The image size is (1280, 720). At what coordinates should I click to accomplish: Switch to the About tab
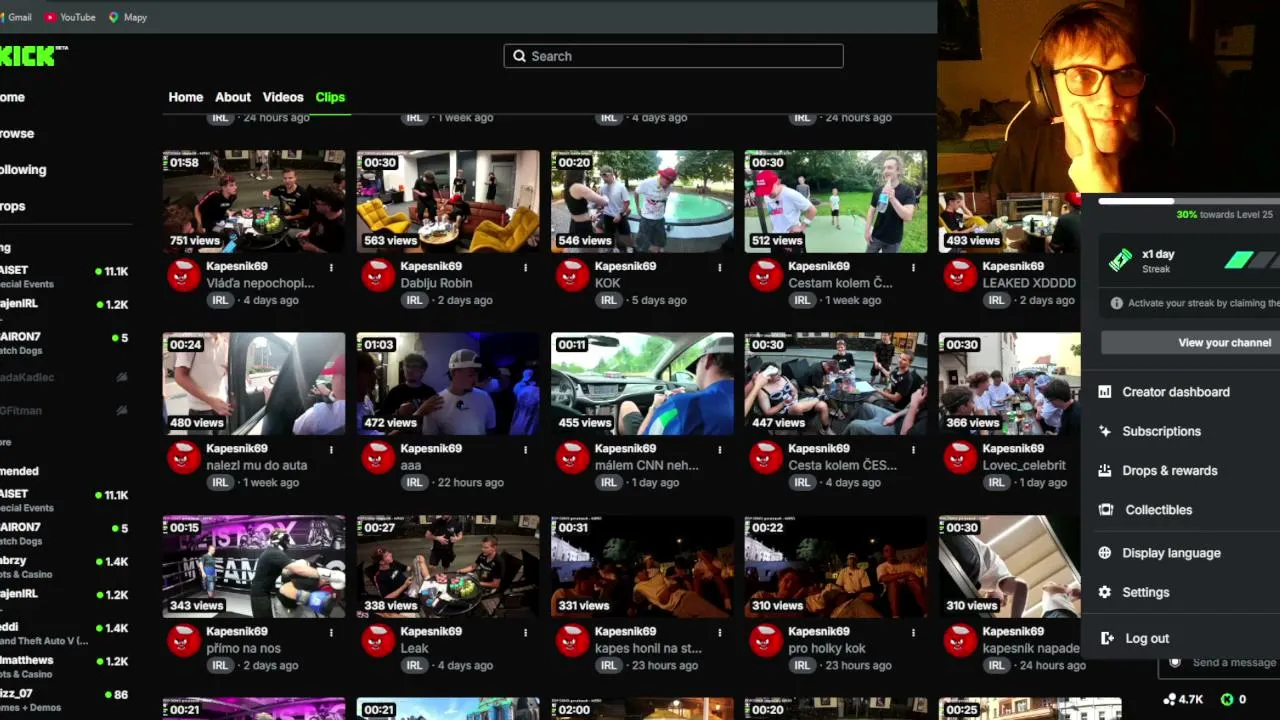(x=233, y=97)
